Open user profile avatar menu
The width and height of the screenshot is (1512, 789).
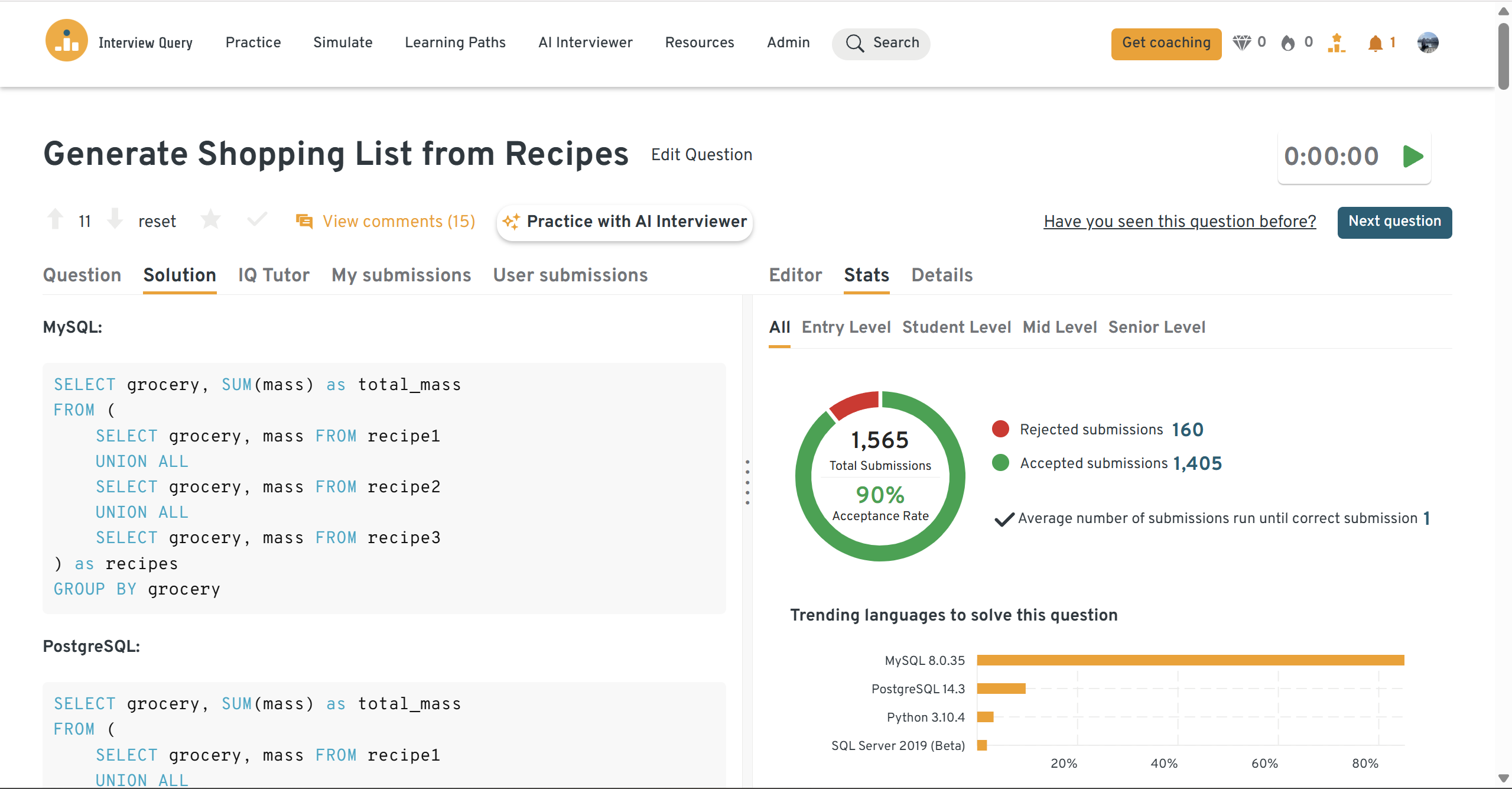click(1428, 43)
